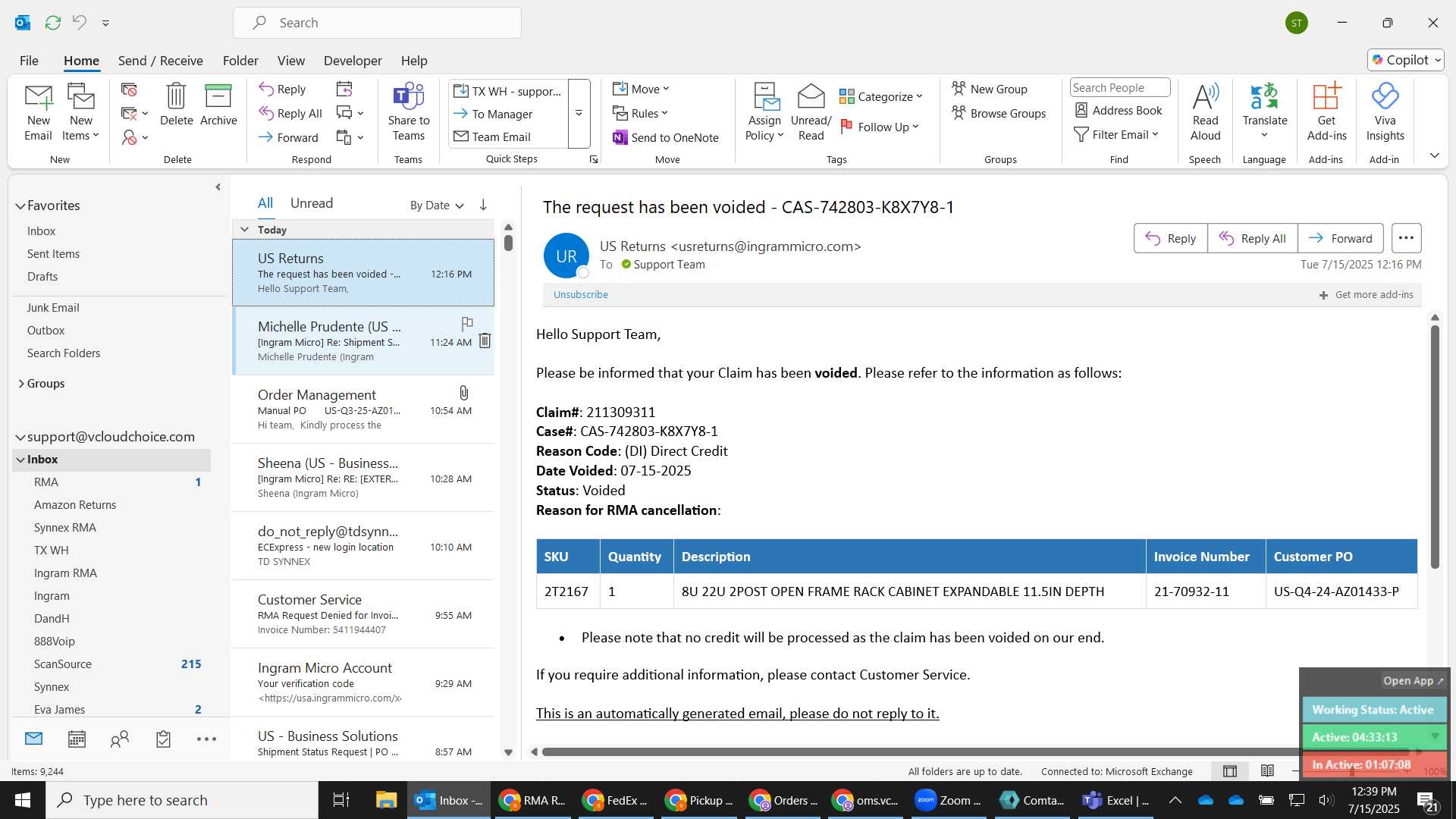The width and height of the screenshot is (1456, 819).
Task: Click Forward button in reading pane
Action: [1341, 238]
